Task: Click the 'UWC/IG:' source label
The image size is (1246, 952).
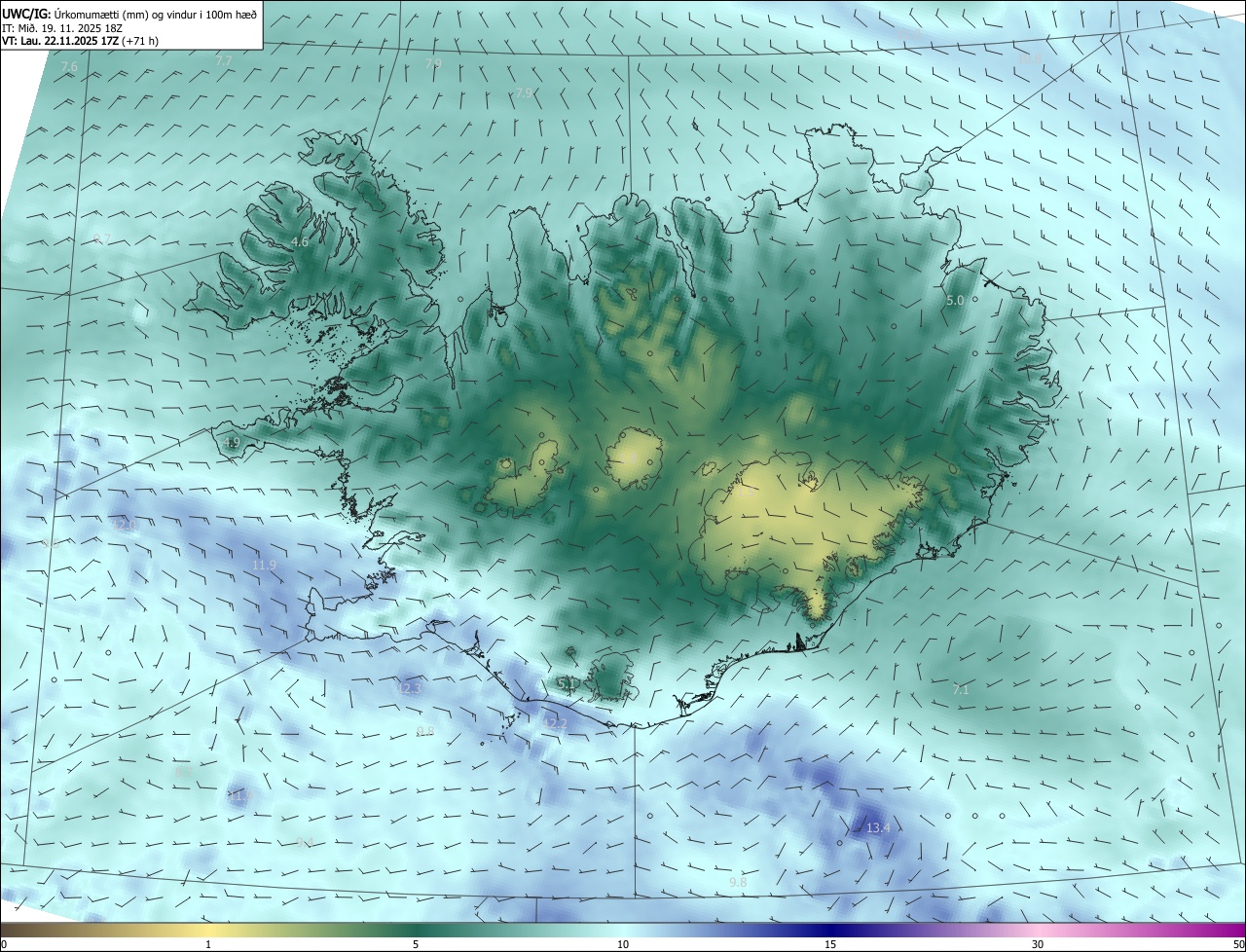Action: pos(27,15)
